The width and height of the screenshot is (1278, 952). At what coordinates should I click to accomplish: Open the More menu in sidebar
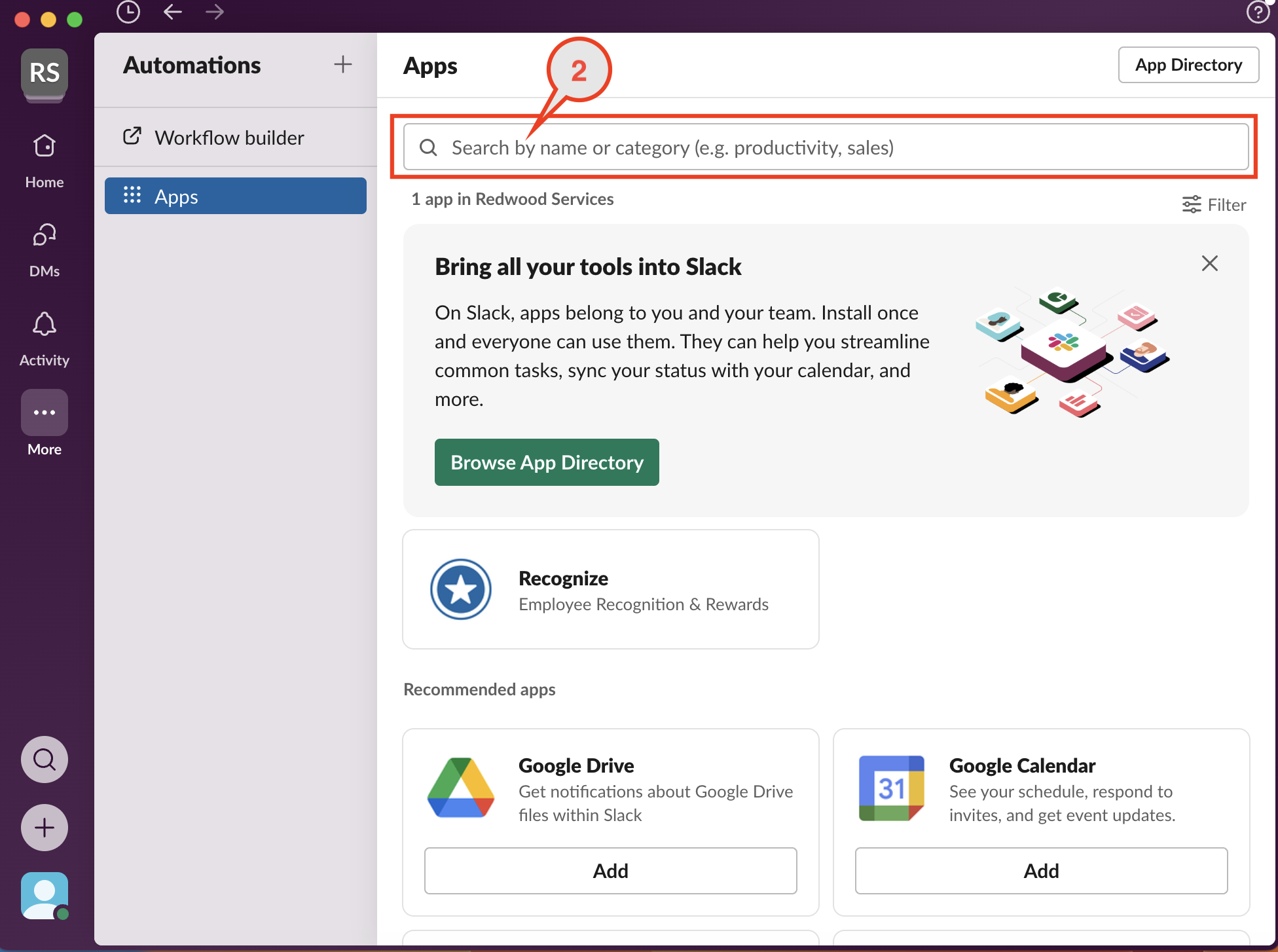[x=45, y=423]
